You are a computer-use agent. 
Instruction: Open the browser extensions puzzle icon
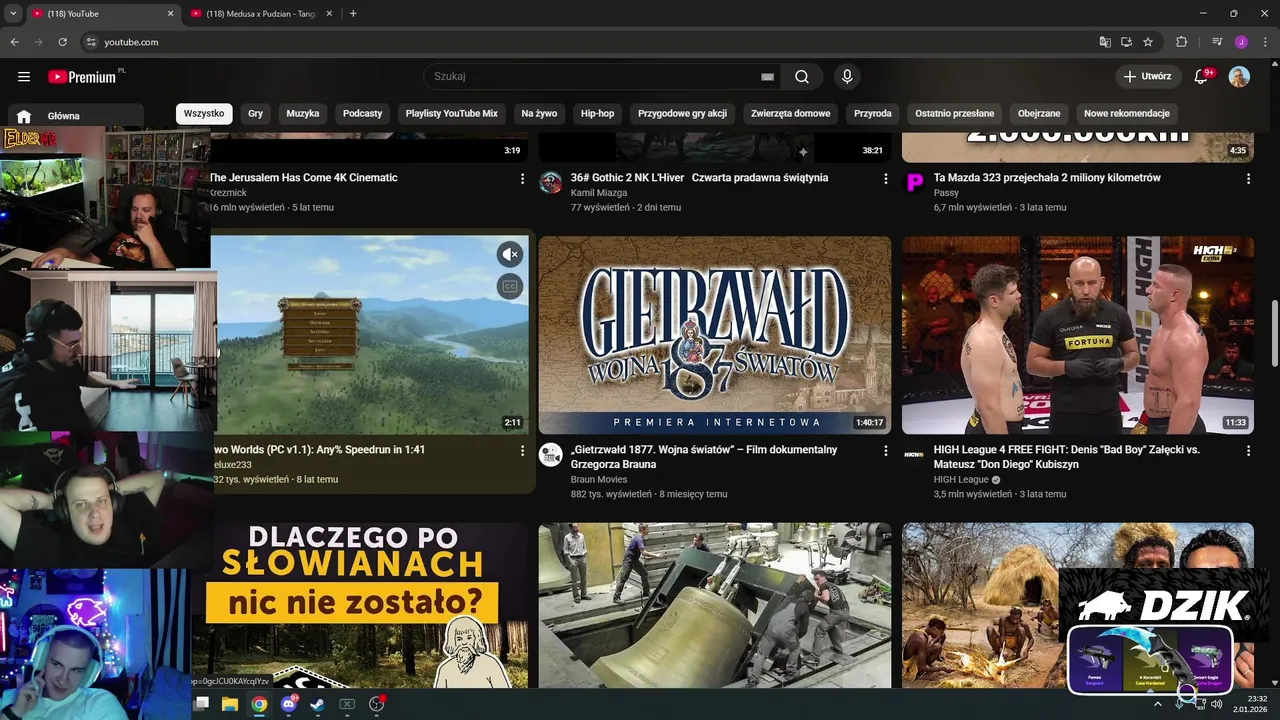tap(1181, 42)
